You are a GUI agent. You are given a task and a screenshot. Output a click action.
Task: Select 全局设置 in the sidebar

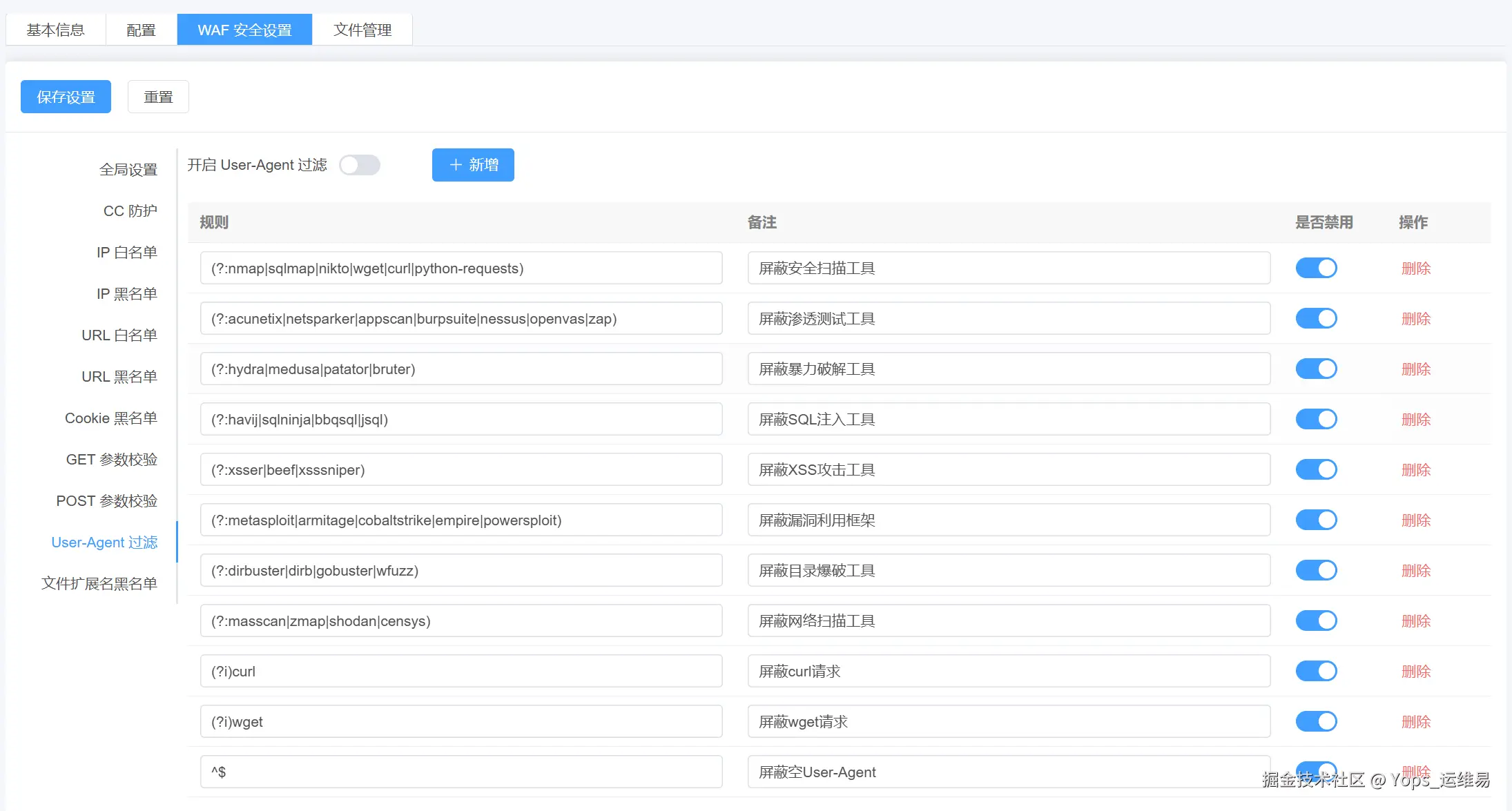coord(128,169)
